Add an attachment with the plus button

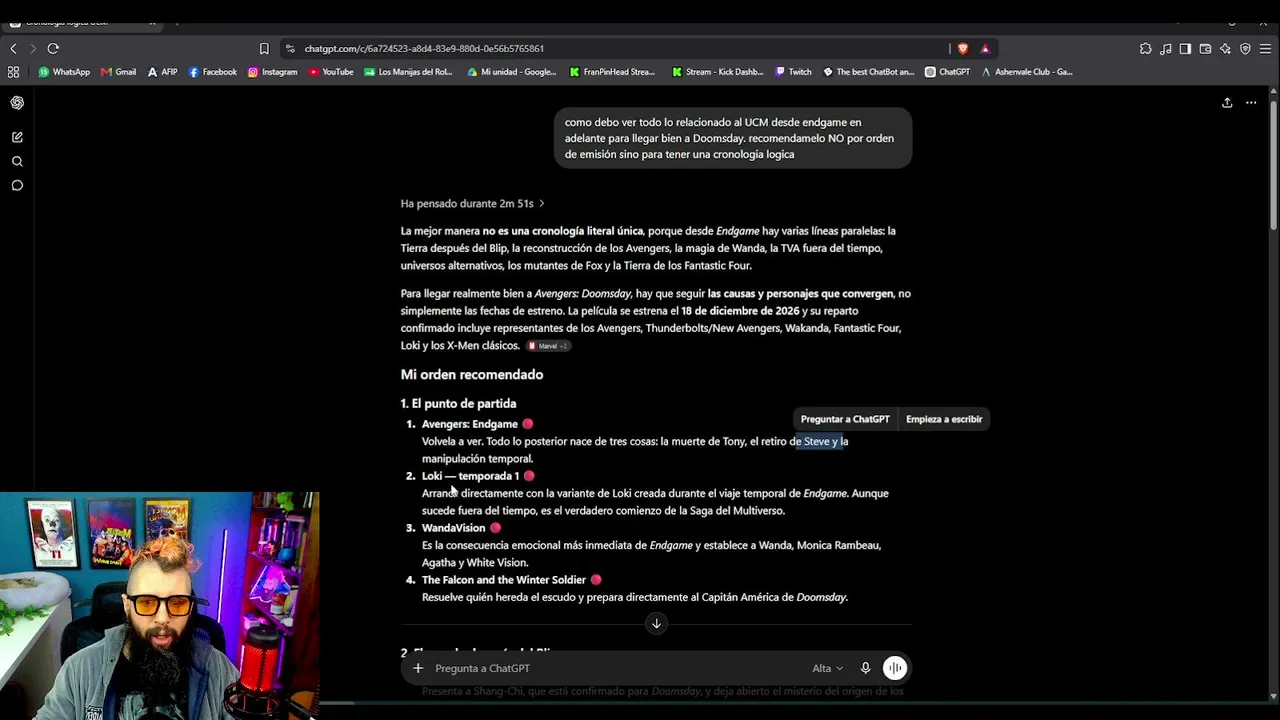(x=418, y=668)
